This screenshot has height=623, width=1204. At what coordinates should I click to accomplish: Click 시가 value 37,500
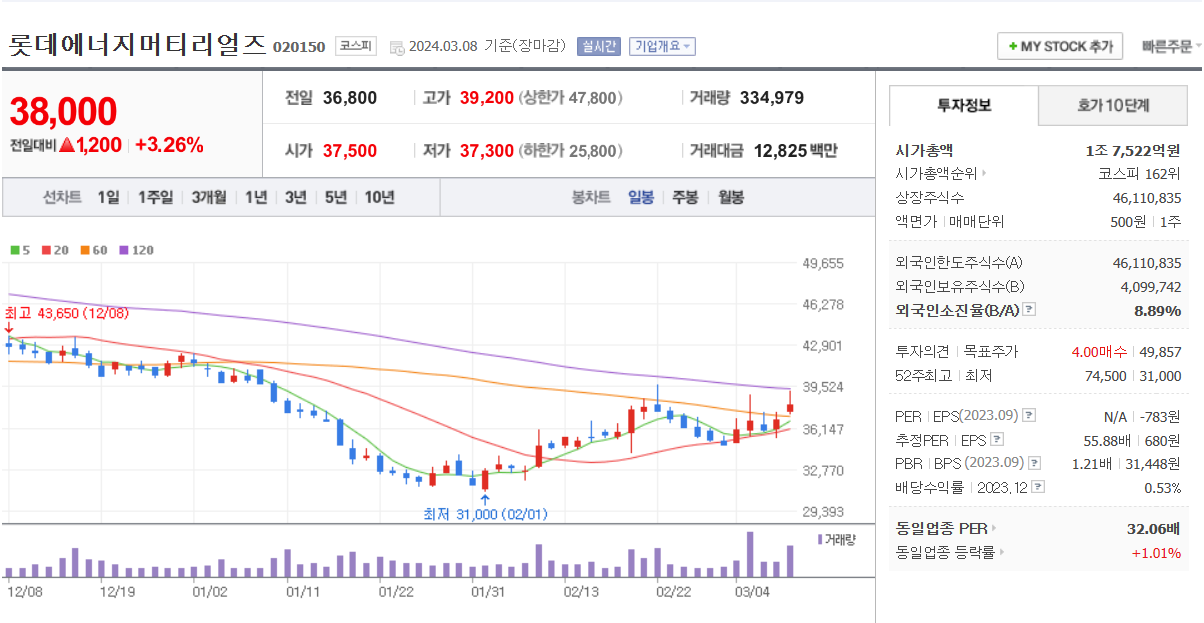coord(350,151)
